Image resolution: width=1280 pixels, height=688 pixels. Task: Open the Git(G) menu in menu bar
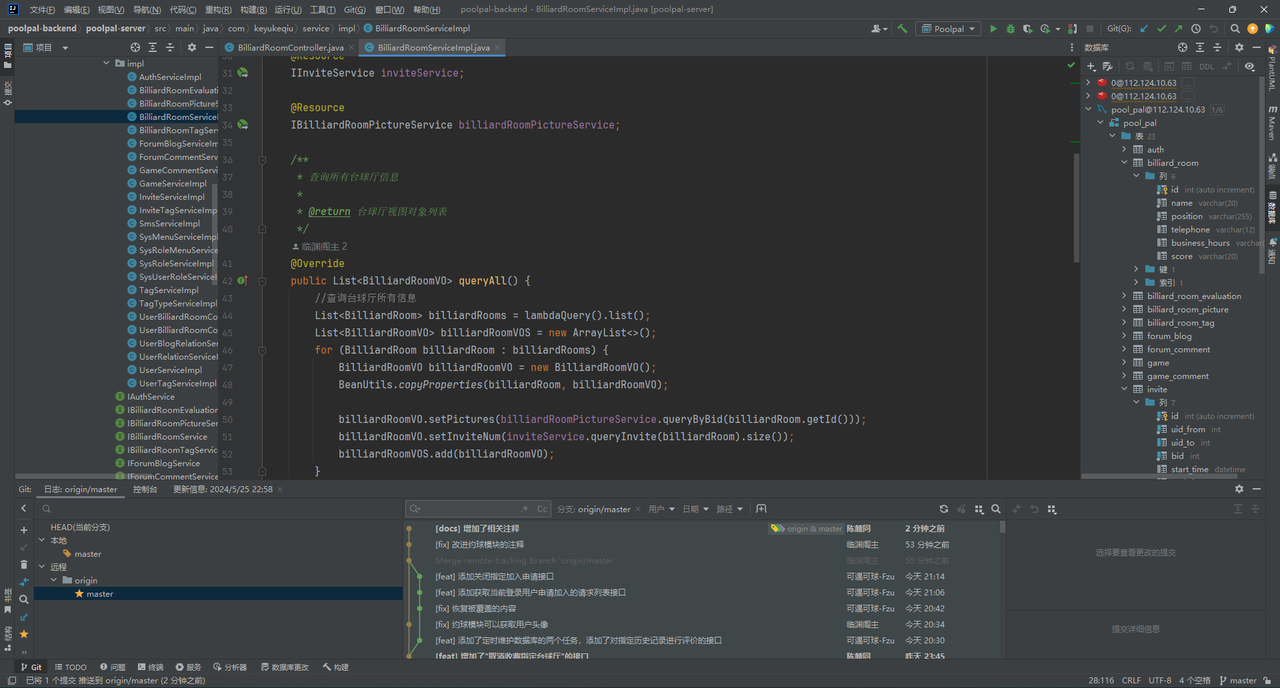[x=354, y=9]
